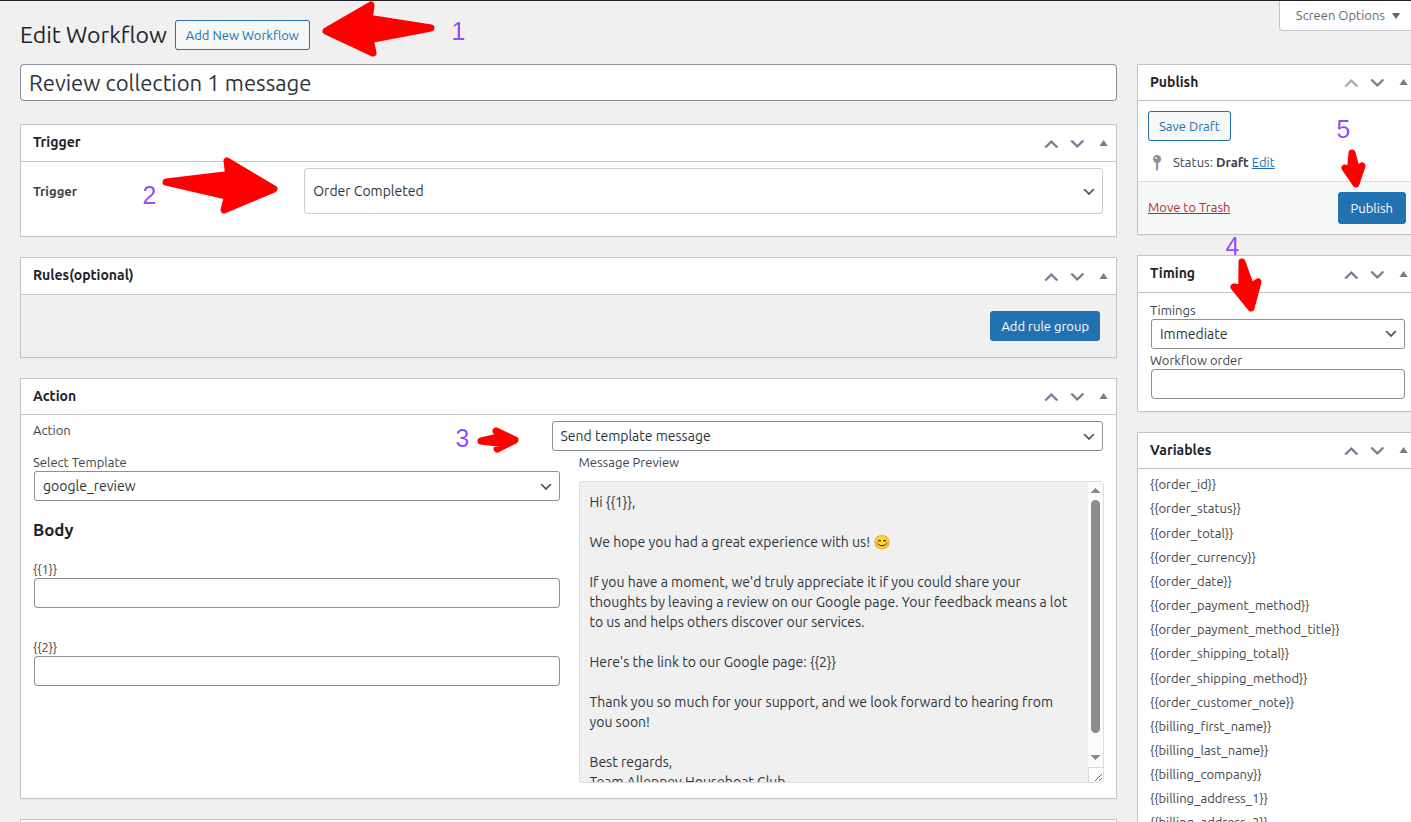Move the Publish box down using its chevron
The width and height of the screenshot is (1411, 822).
(1376, 82)
